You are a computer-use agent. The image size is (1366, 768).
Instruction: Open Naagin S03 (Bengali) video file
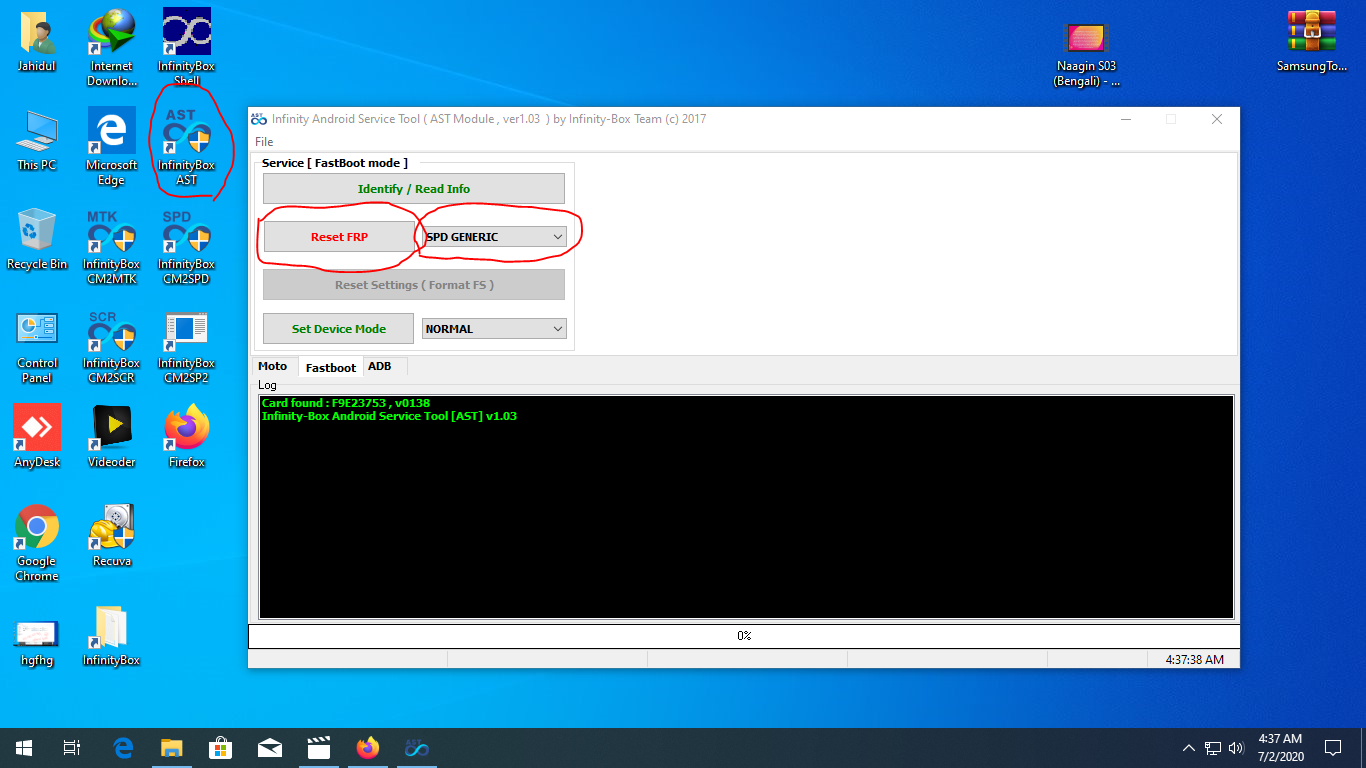[1086, 54]
